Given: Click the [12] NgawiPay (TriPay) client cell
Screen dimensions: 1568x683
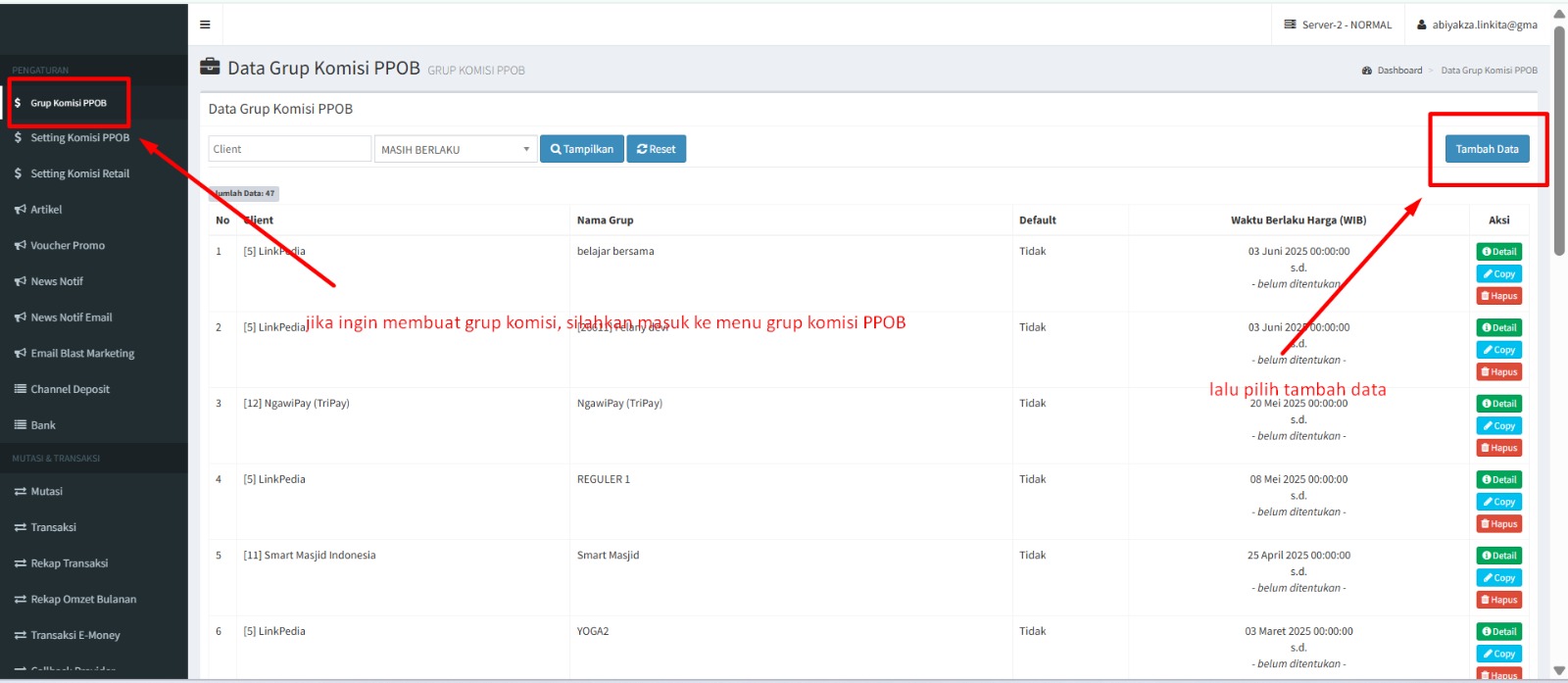Looking at the screenshot, I should [296, 404].
